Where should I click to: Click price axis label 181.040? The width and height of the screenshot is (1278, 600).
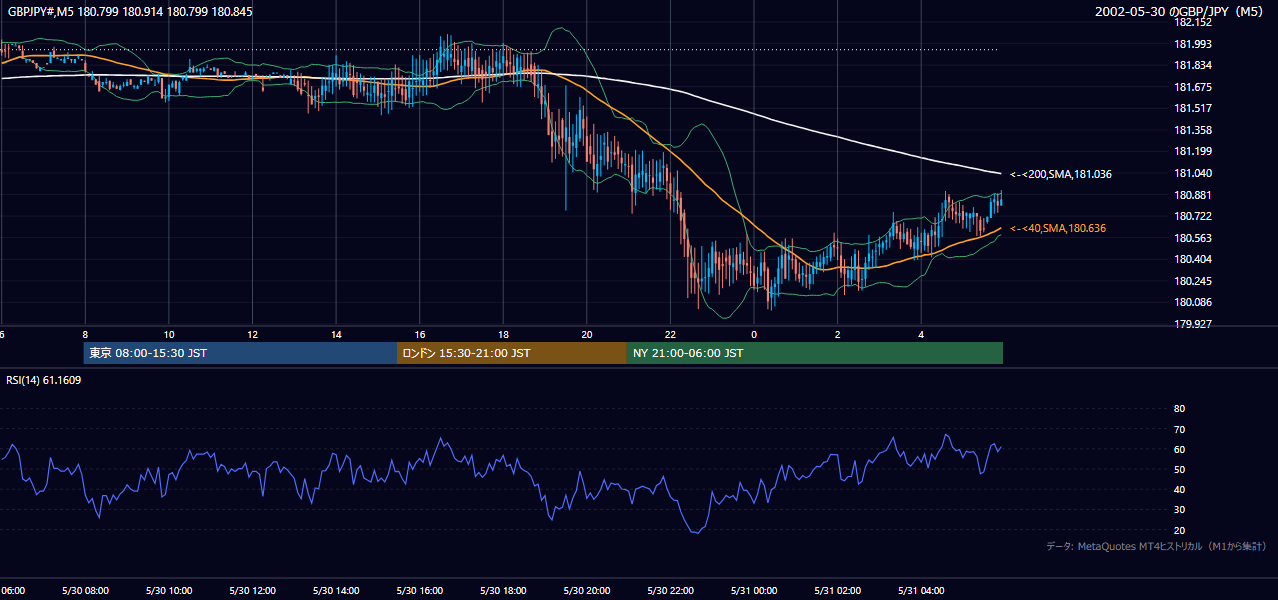tap(1193, 173)
